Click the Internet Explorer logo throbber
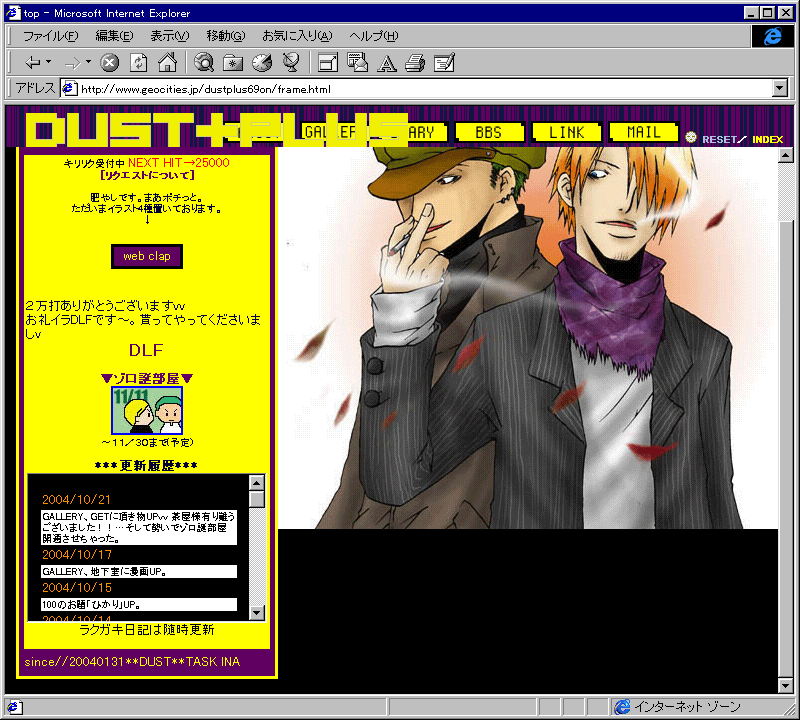The image size is (800, 720). pos(772,36)
